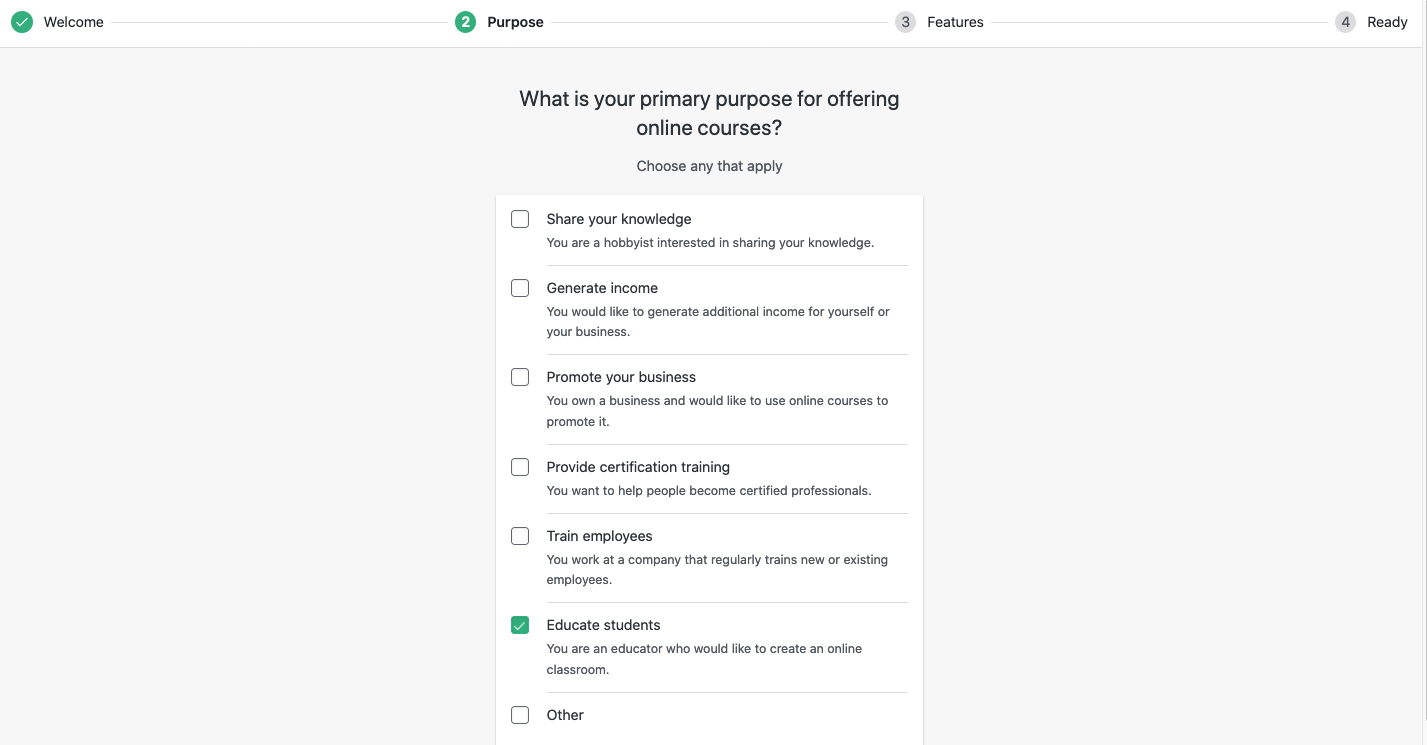
Task: Click the Generate income option title
Action: tap(602, 288)
